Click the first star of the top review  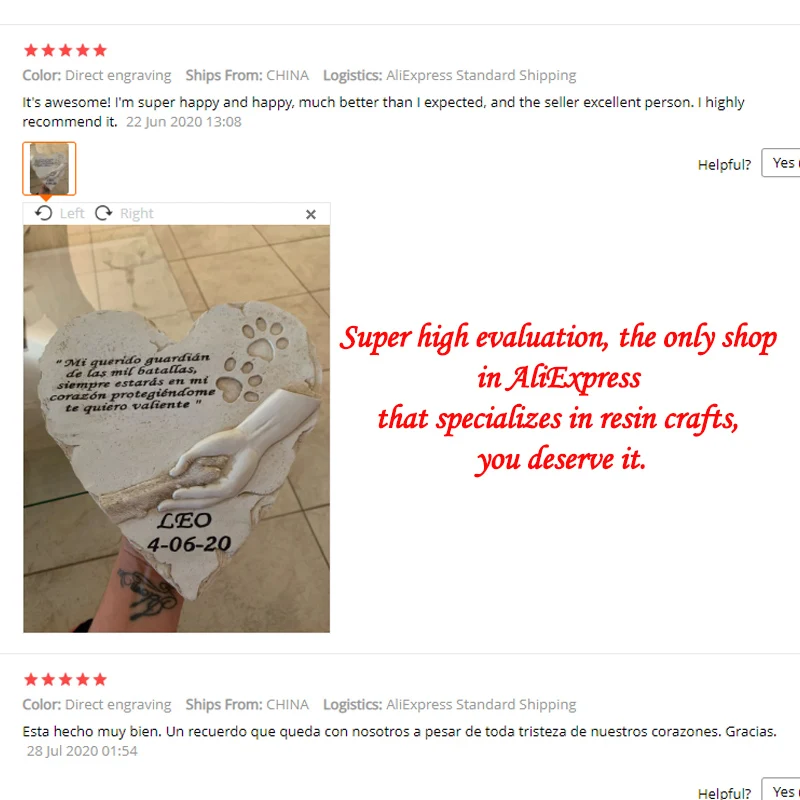tap(31, 50)
